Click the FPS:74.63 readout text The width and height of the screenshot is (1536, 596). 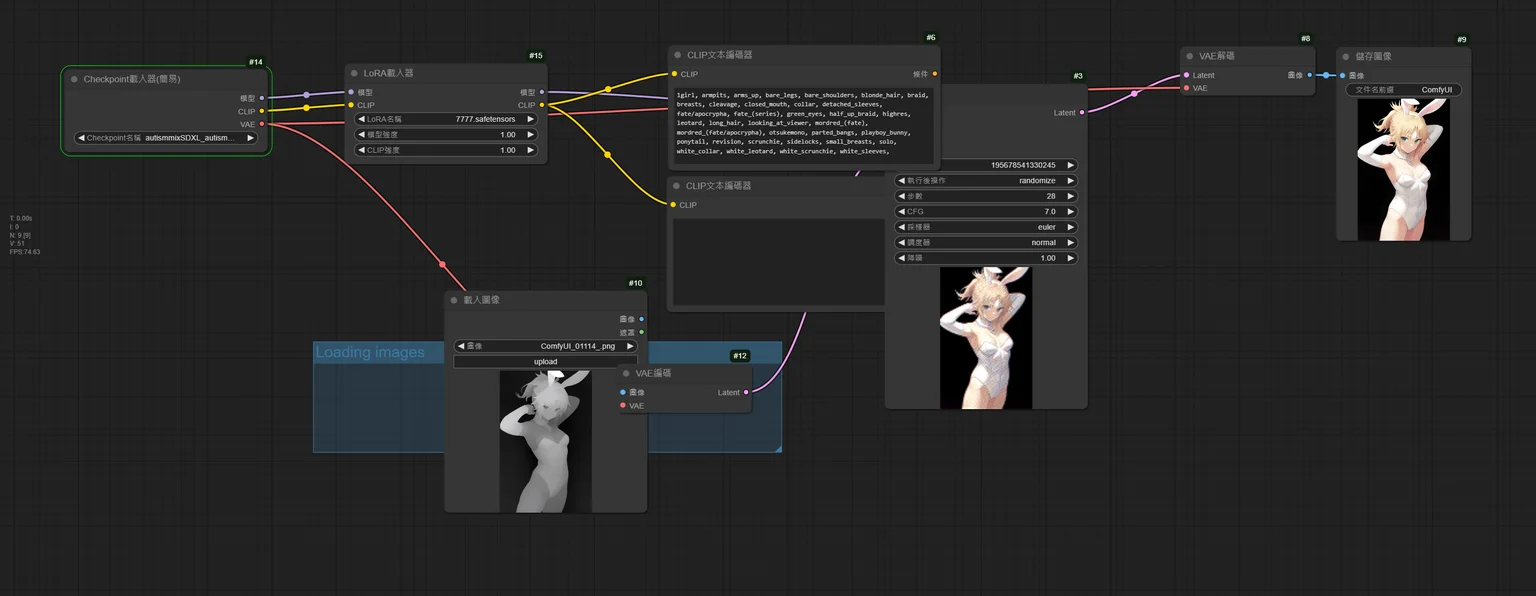point(25,252)
